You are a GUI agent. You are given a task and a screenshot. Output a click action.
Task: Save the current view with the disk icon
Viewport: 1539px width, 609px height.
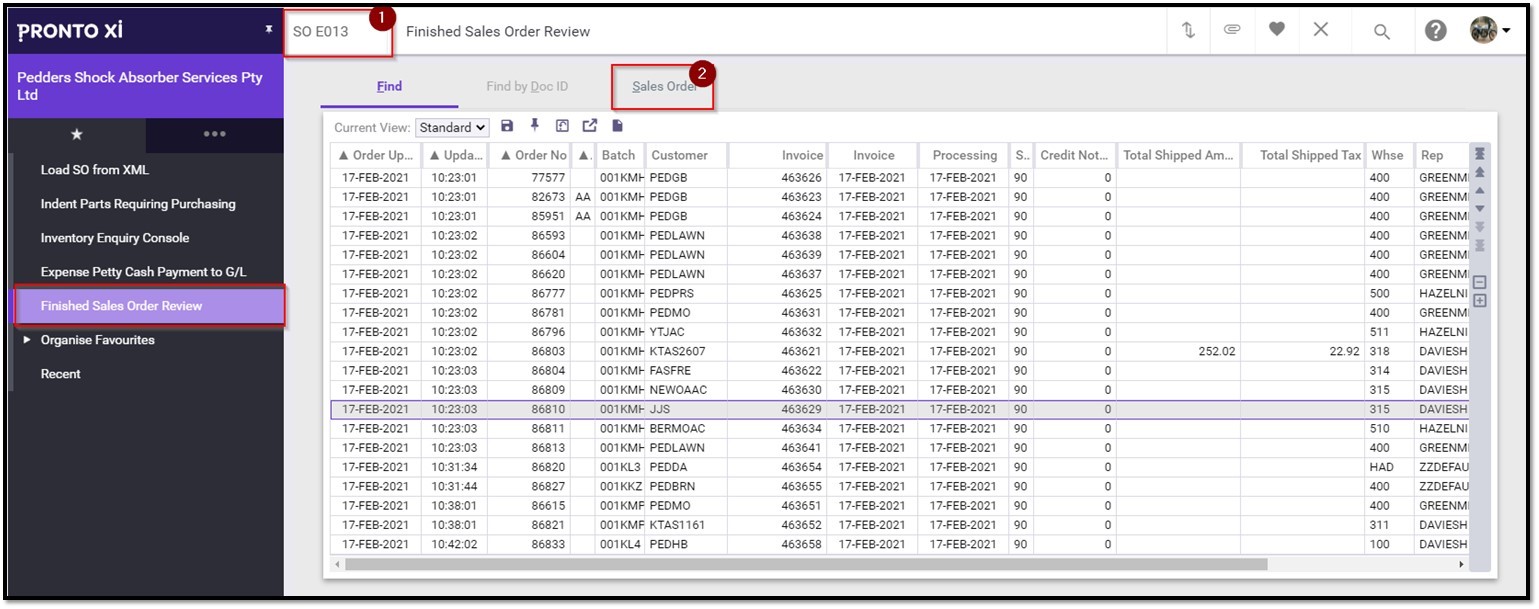coord(507,126)
